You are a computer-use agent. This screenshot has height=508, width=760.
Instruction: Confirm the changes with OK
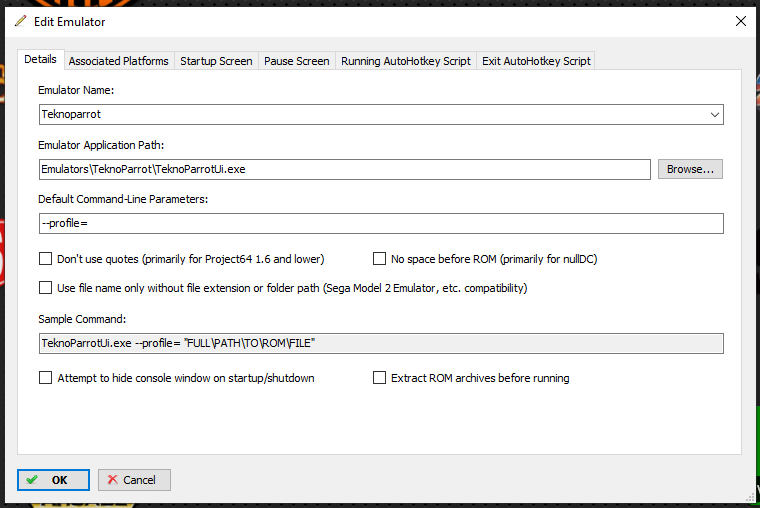pyautogui.click(x=53, y=480)
